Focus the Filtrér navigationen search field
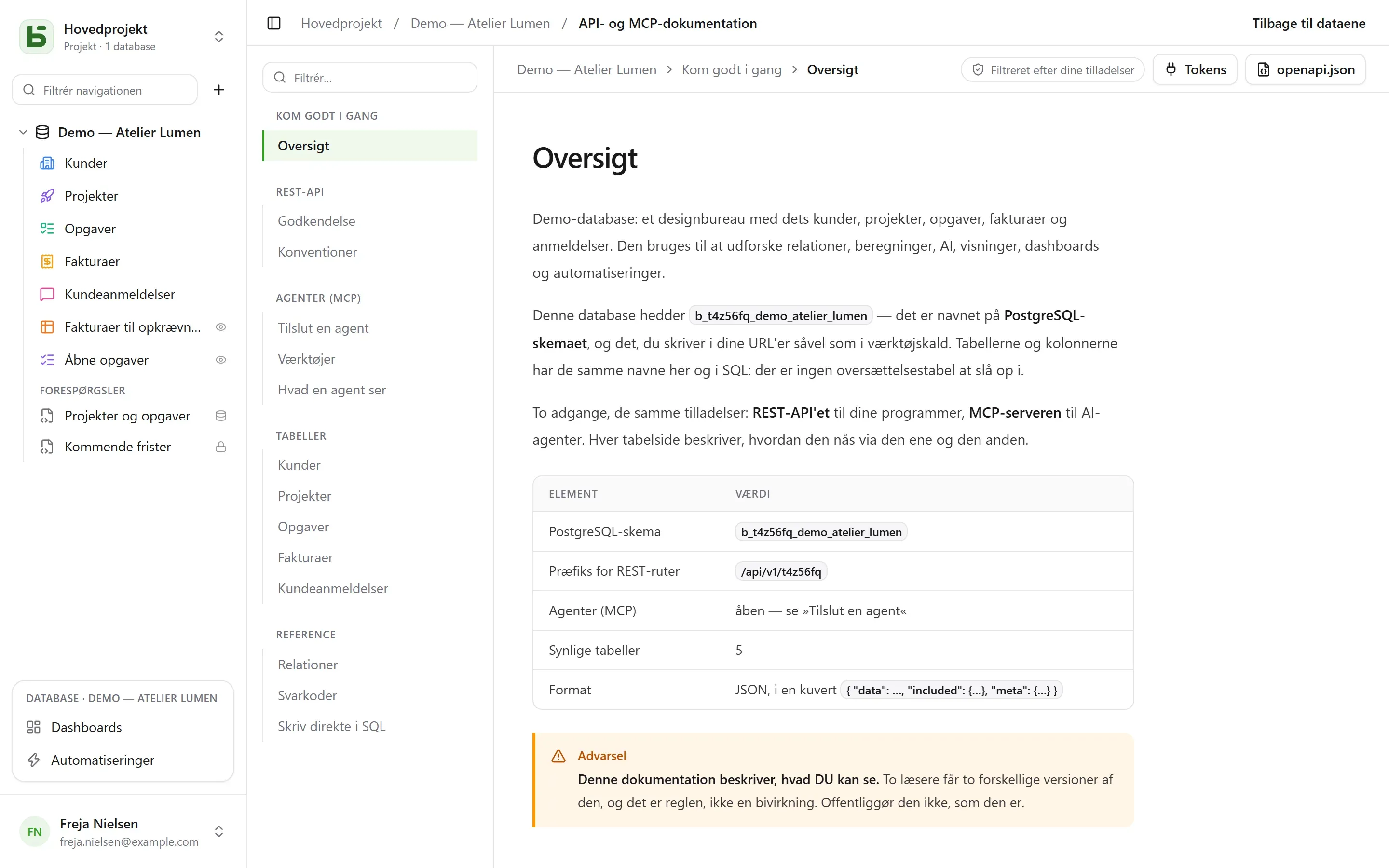 pos(105,90)
